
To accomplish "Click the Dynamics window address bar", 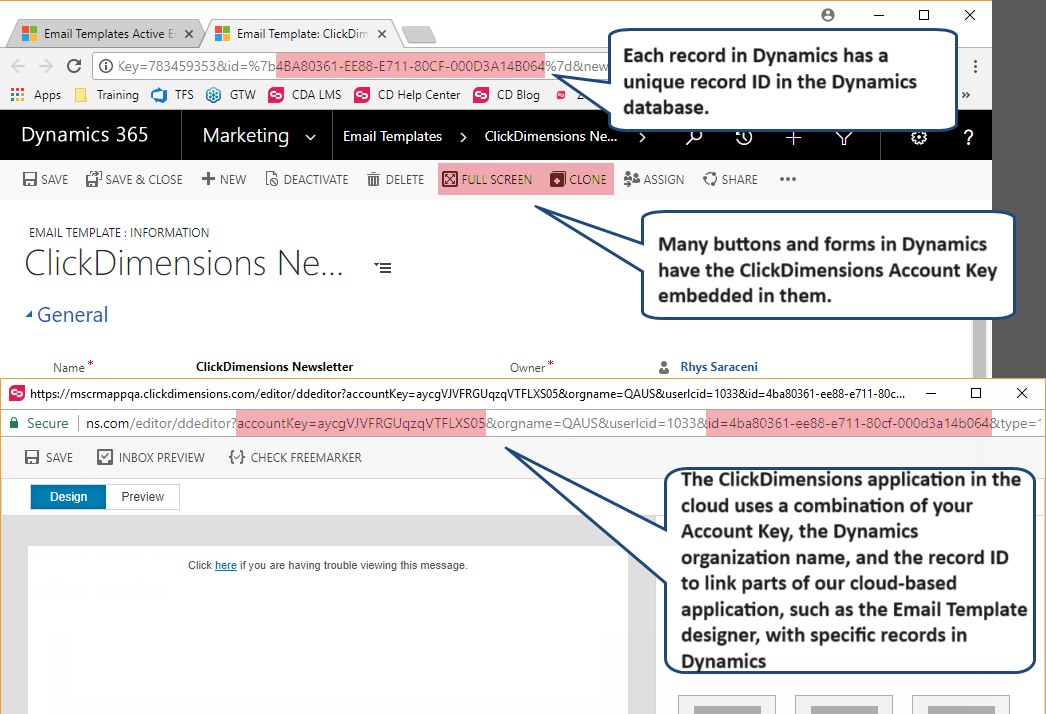I will pyautogui.click(x=350, y=66).
